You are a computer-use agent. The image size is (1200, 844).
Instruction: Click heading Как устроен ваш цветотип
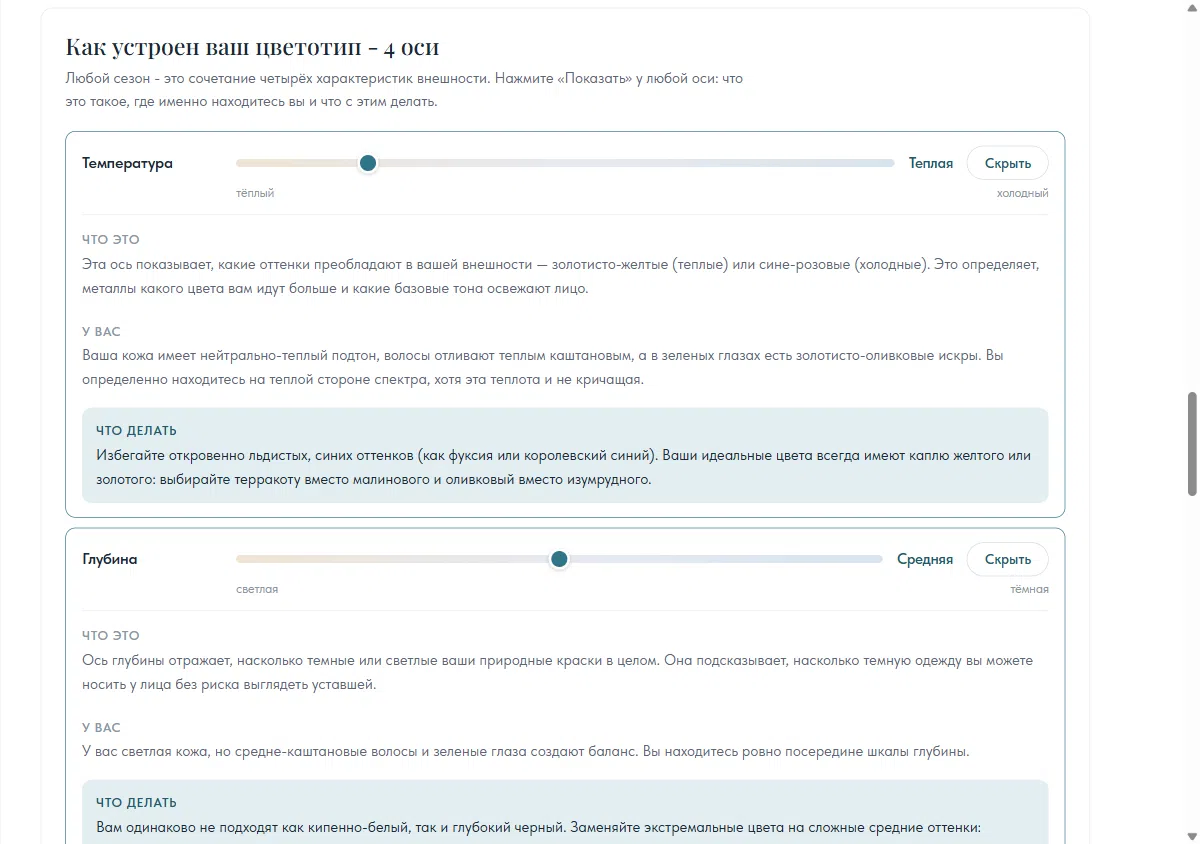pyautogui.click(x=252, y=47)
